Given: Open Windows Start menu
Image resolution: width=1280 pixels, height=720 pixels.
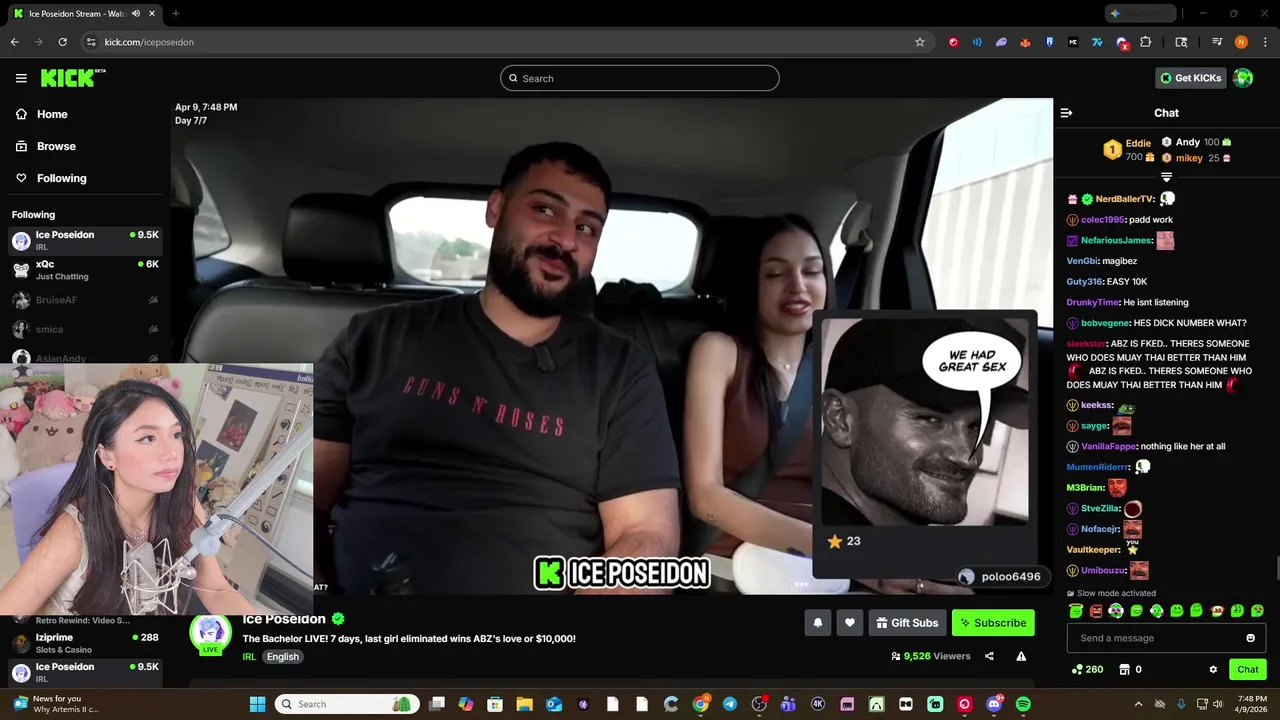Looking at the screenshot, I should (257, 704).
